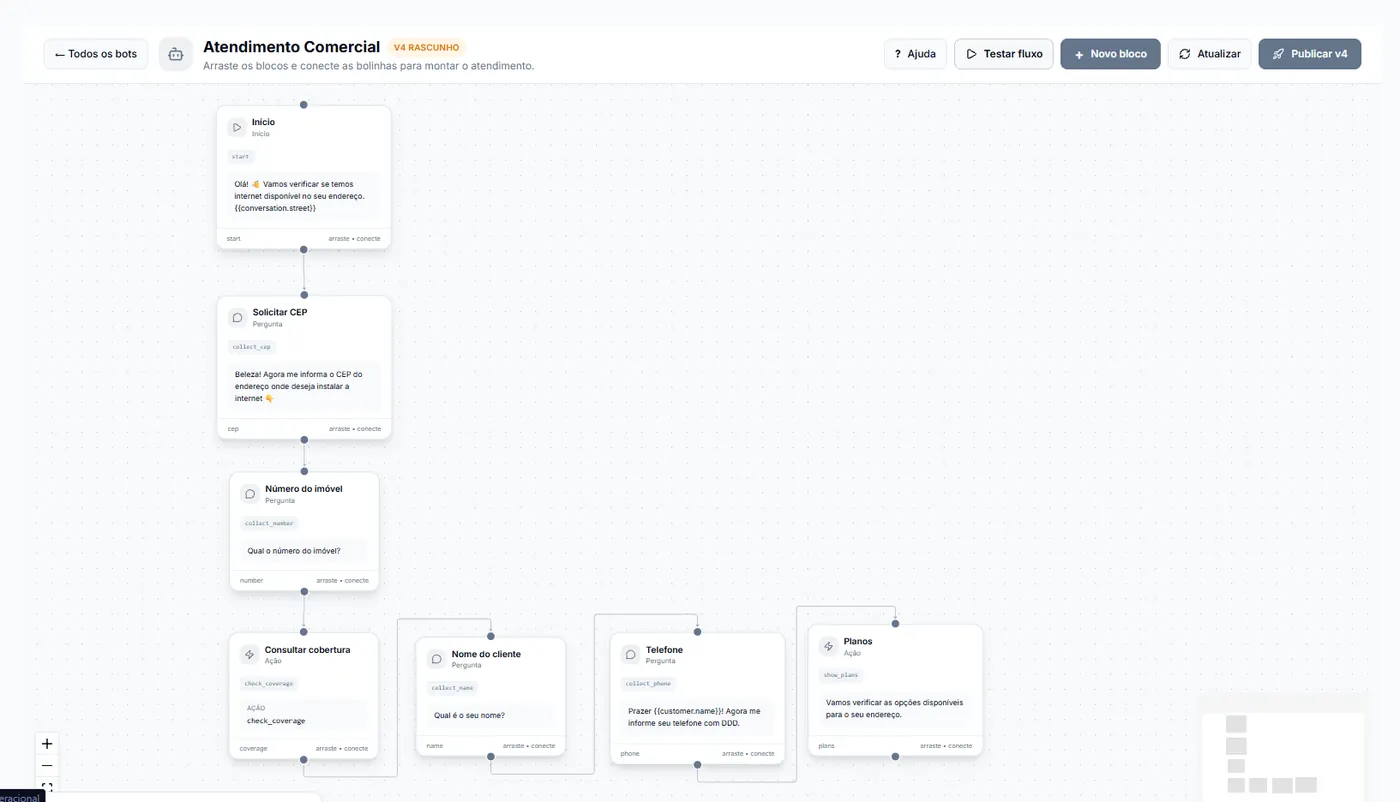
Task: Zoom out with the minus control
Action: click(47, 766)
